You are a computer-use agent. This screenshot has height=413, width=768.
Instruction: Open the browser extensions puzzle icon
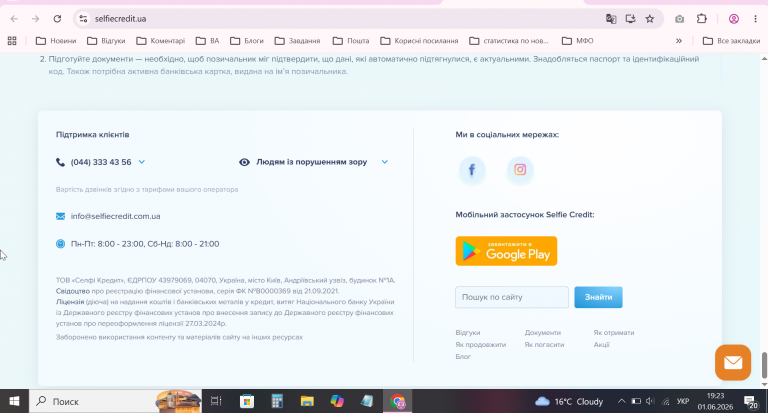702,19
